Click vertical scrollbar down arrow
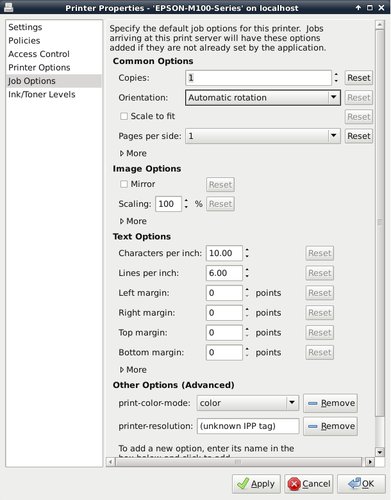 coord(379,452)
